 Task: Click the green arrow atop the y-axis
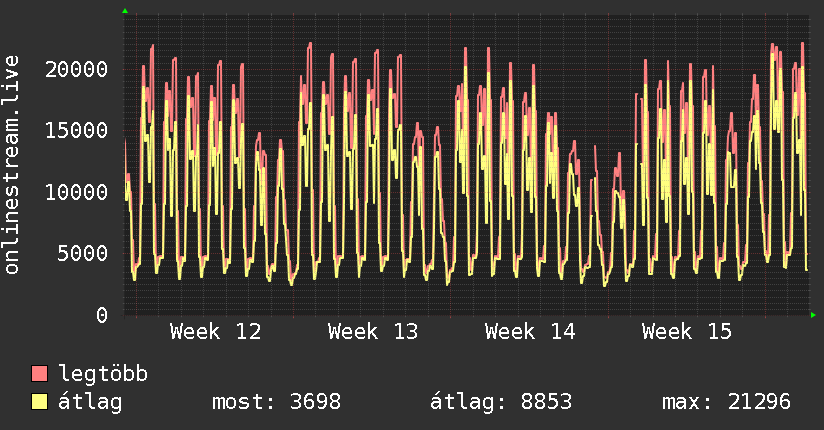pyautogui.click(x=125, y=11)
